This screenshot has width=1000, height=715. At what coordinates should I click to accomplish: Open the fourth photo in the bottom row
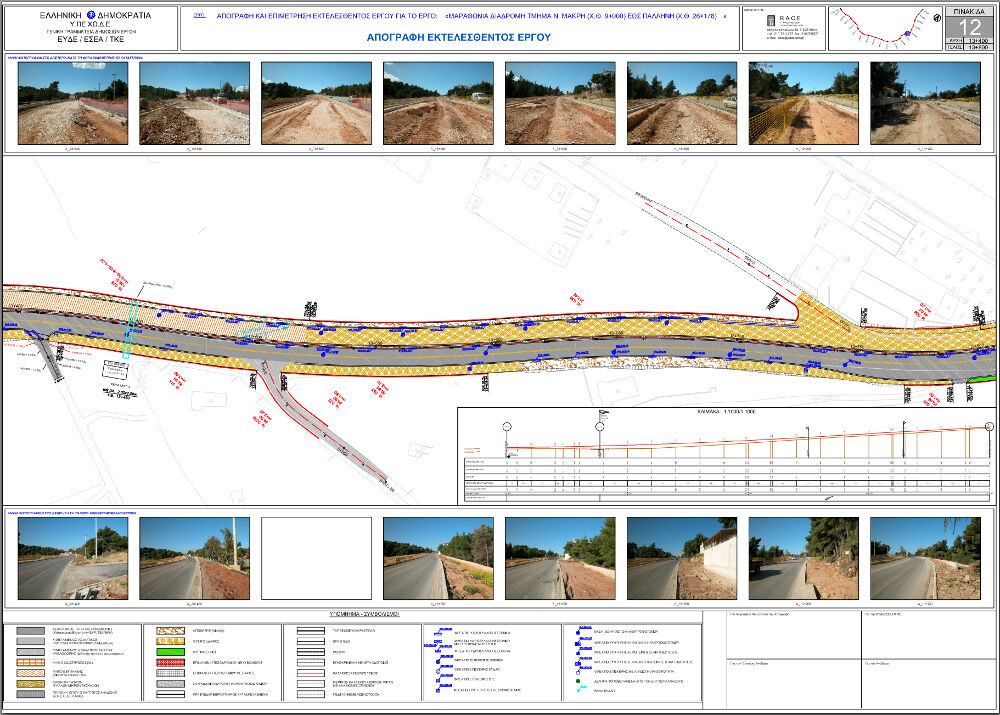coord(438,558)
